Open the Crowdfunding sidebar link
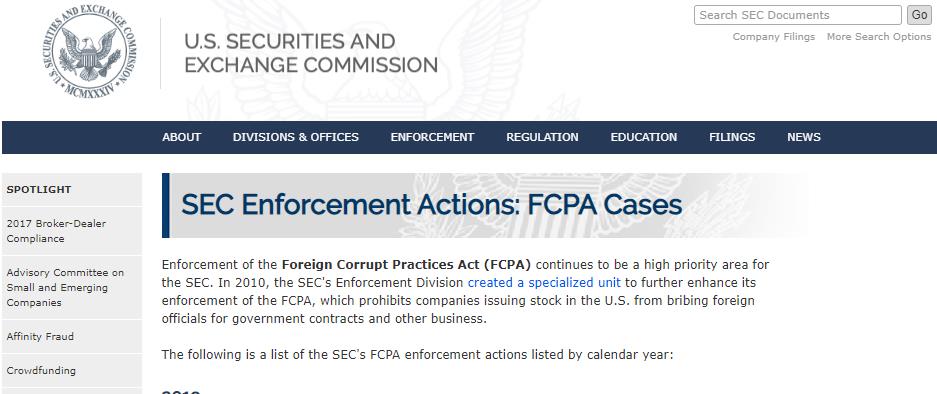937x394 pixels. tap(72, 371)
